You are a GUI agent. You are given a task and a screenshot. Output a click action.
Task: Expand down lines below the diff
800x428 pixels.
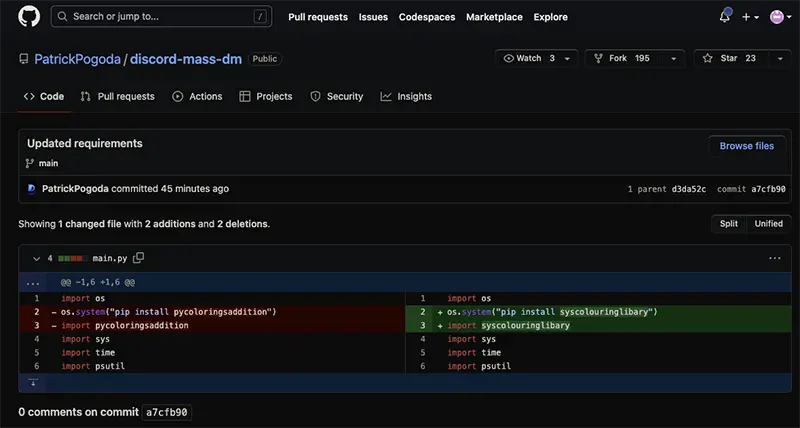click(x=33, y=383)
